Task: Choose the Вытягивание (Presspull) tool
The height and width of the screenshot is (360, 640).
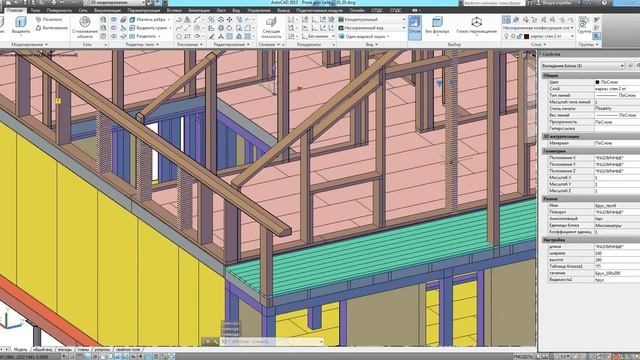Action: pyautogui.click(x=51, y=28)
